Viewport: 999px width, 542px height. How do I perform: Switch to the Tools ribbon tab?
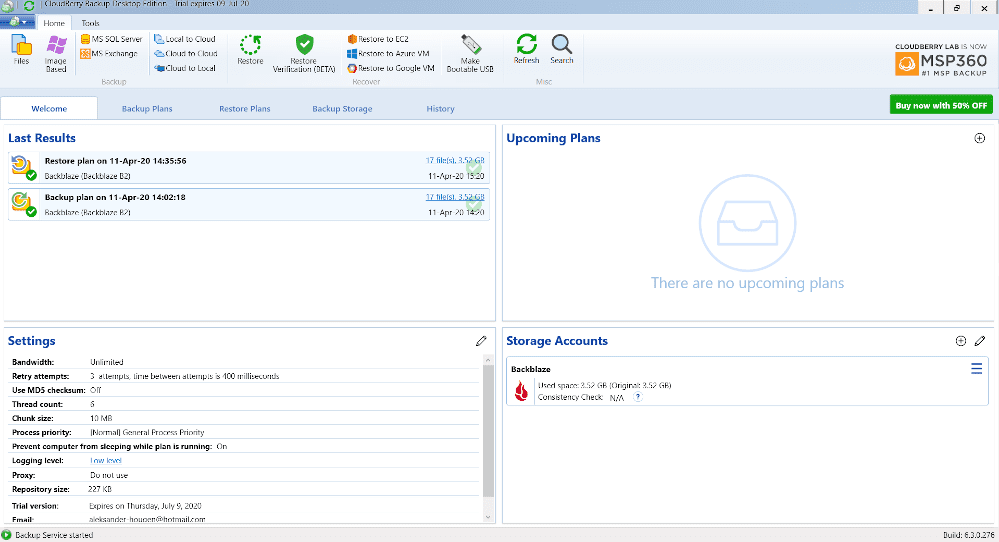tap(90, 23)
